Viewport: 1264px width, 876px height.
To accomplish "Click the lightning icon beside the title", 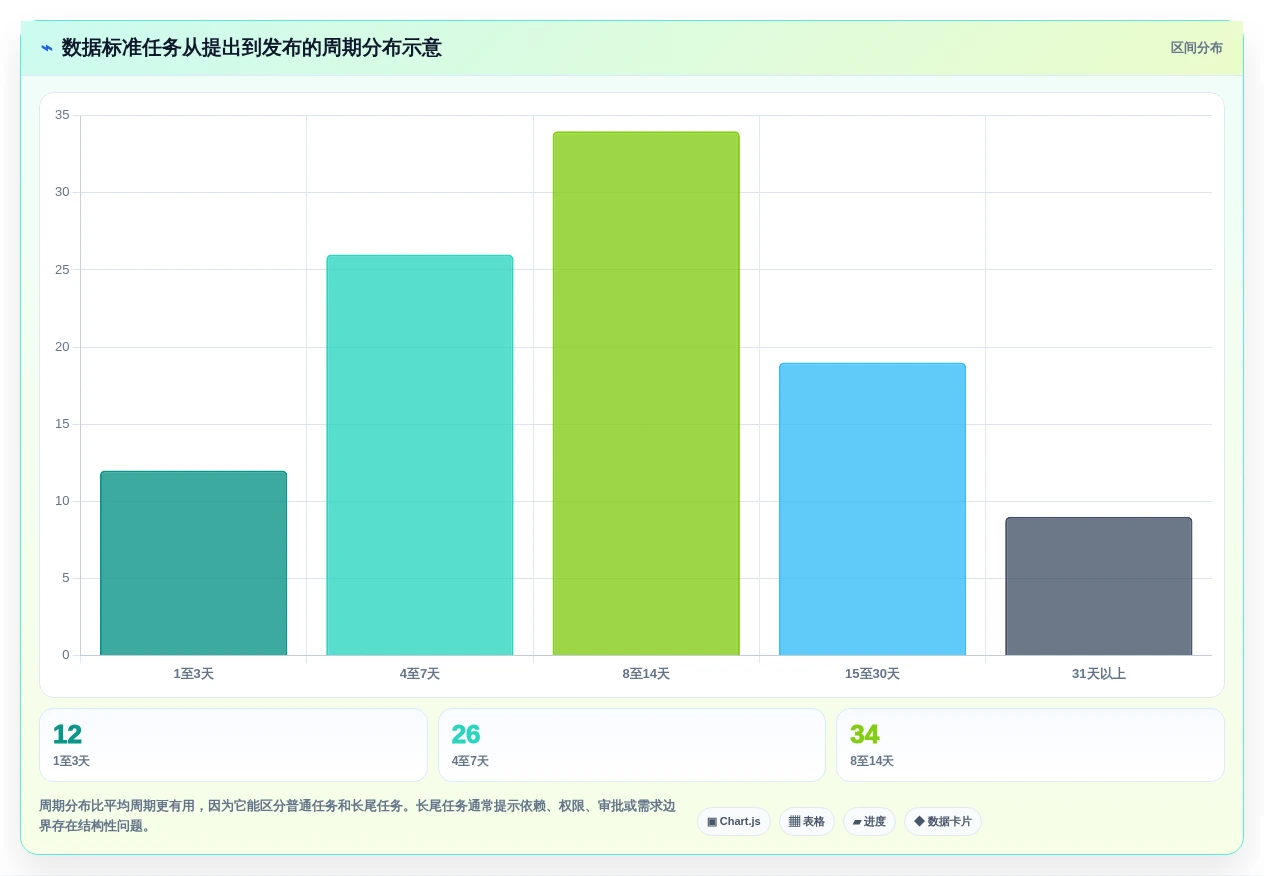I will (x=47, y=48).
